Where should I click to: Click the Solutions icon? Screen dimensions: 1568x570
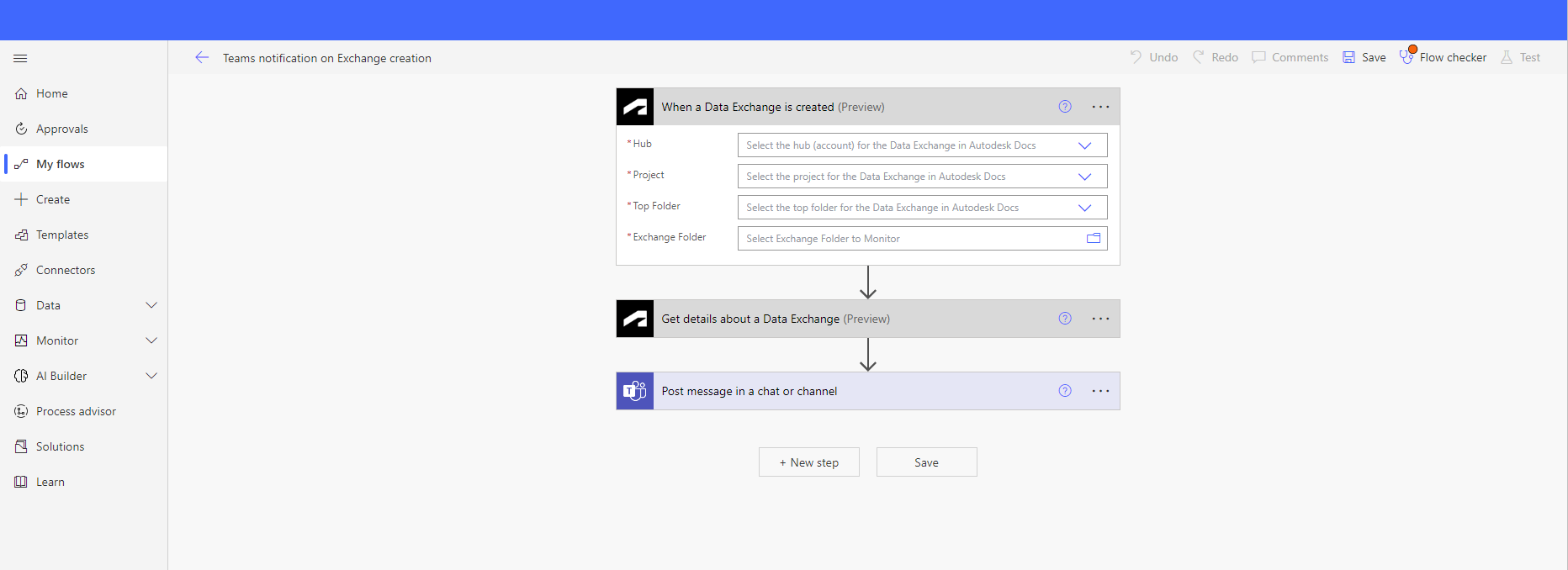21,446
